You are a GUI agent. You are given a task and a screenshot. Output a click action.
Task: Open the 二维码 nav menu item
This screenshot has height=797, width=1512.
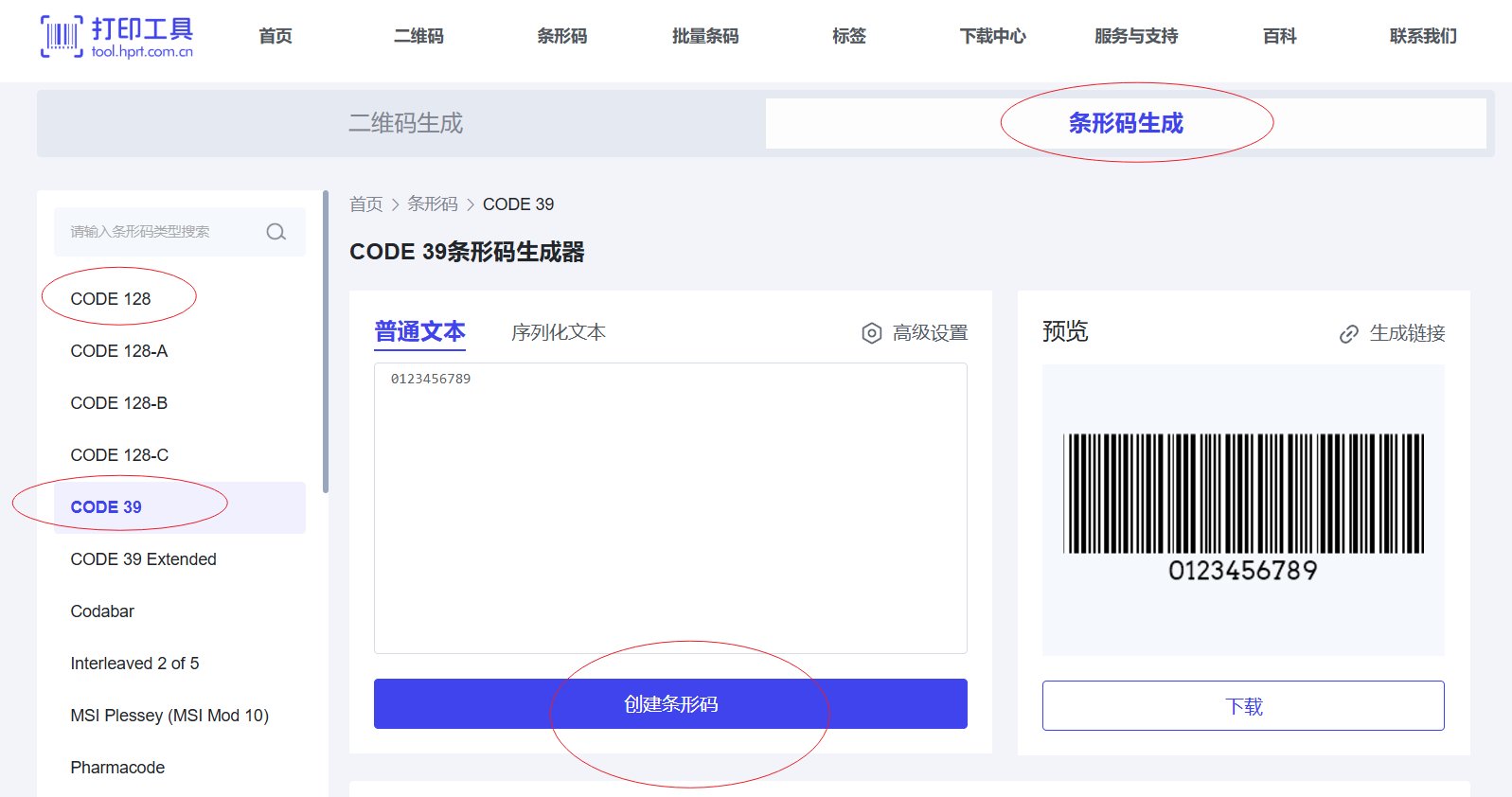coord(418,36)
